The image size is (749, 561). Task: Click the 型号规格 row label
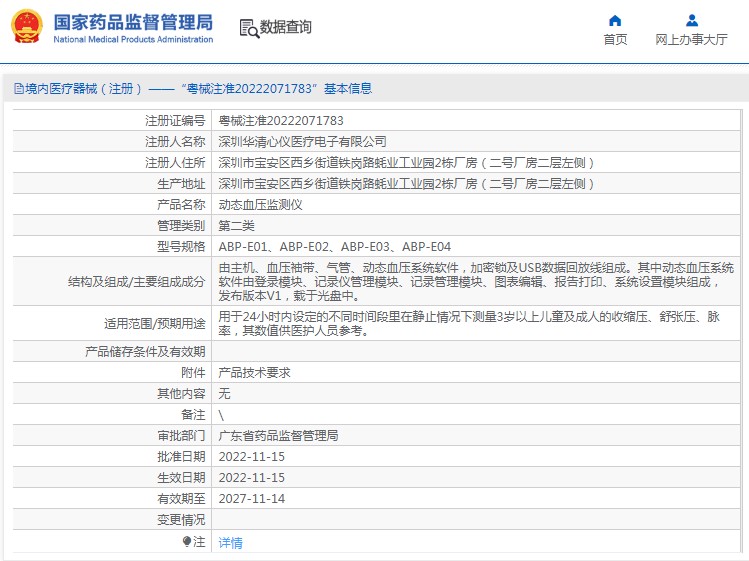pos(181,247)
